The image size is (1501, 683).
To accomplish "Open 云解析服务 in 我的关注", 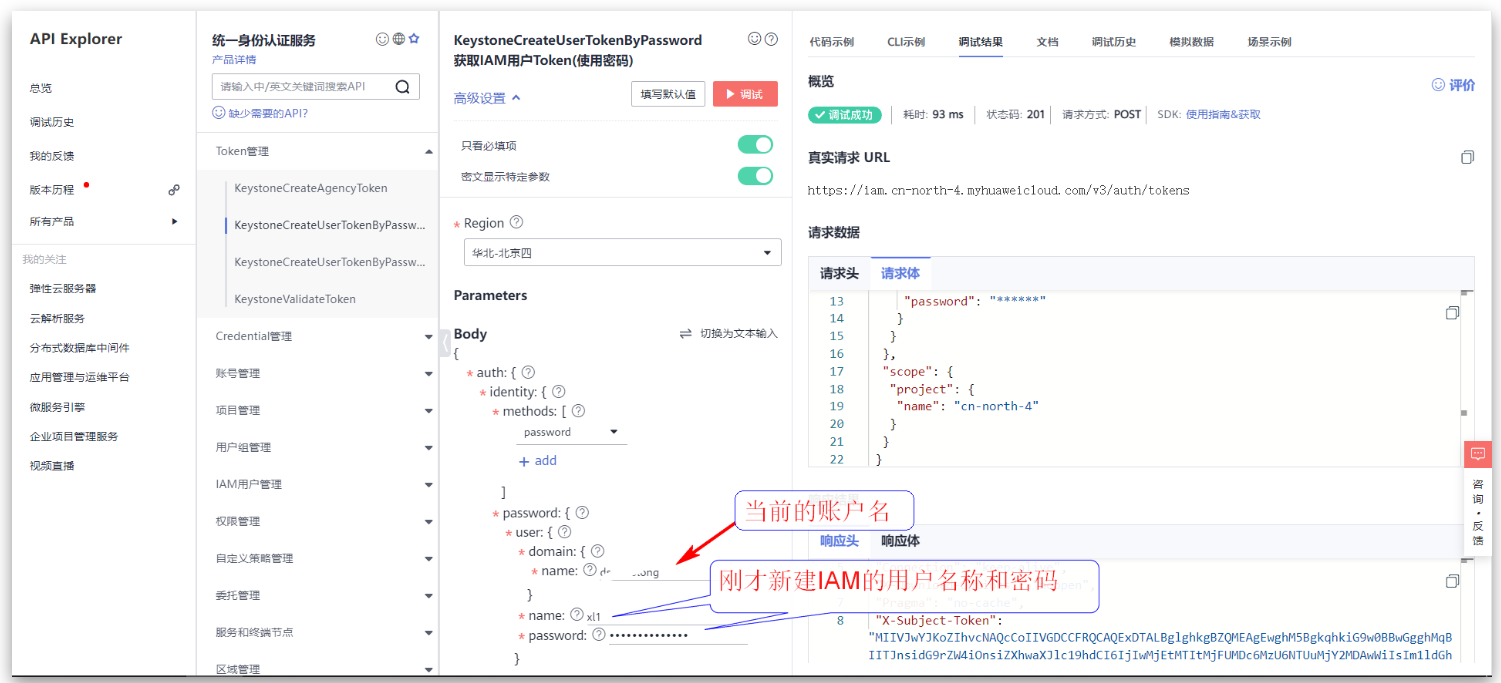I will [57, 318].
